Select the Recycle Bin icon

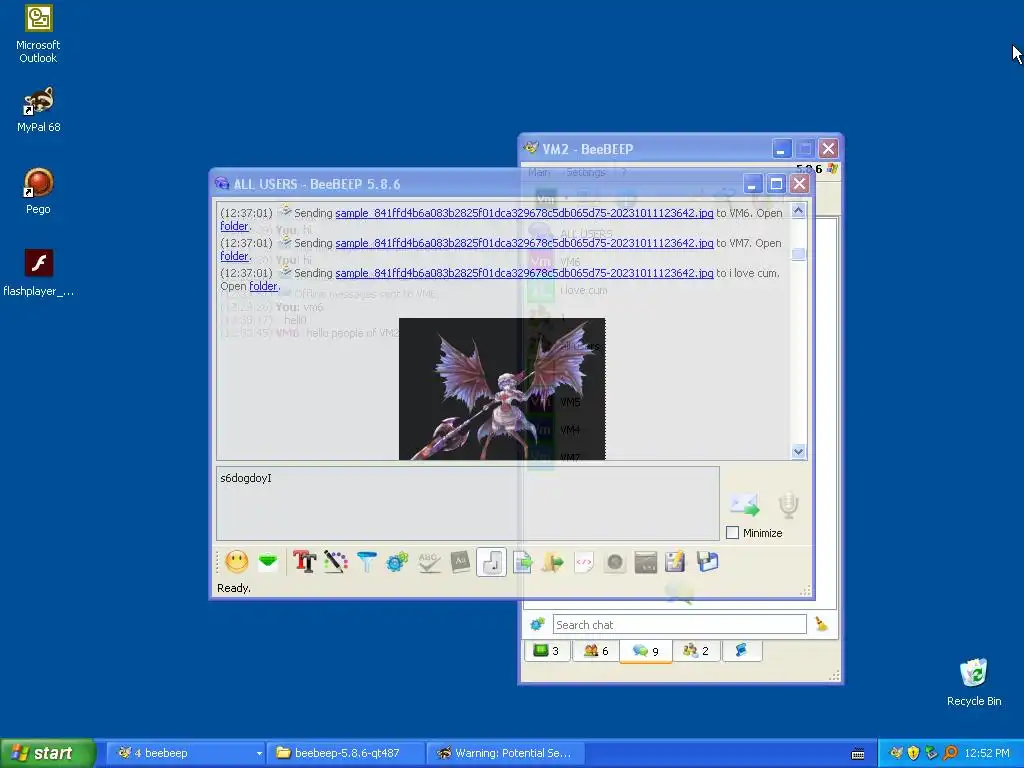point(974,682)
